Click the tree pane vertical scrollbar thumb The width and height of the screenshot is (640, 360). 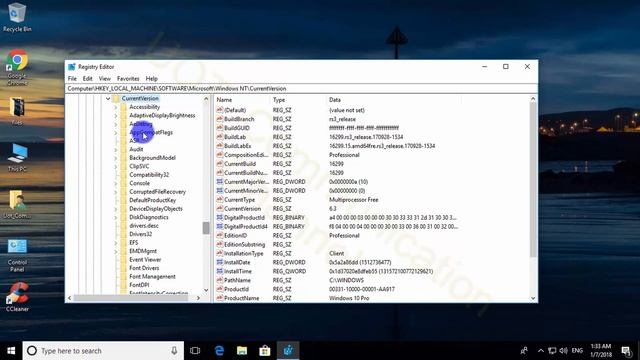click(x=206, y=228)
